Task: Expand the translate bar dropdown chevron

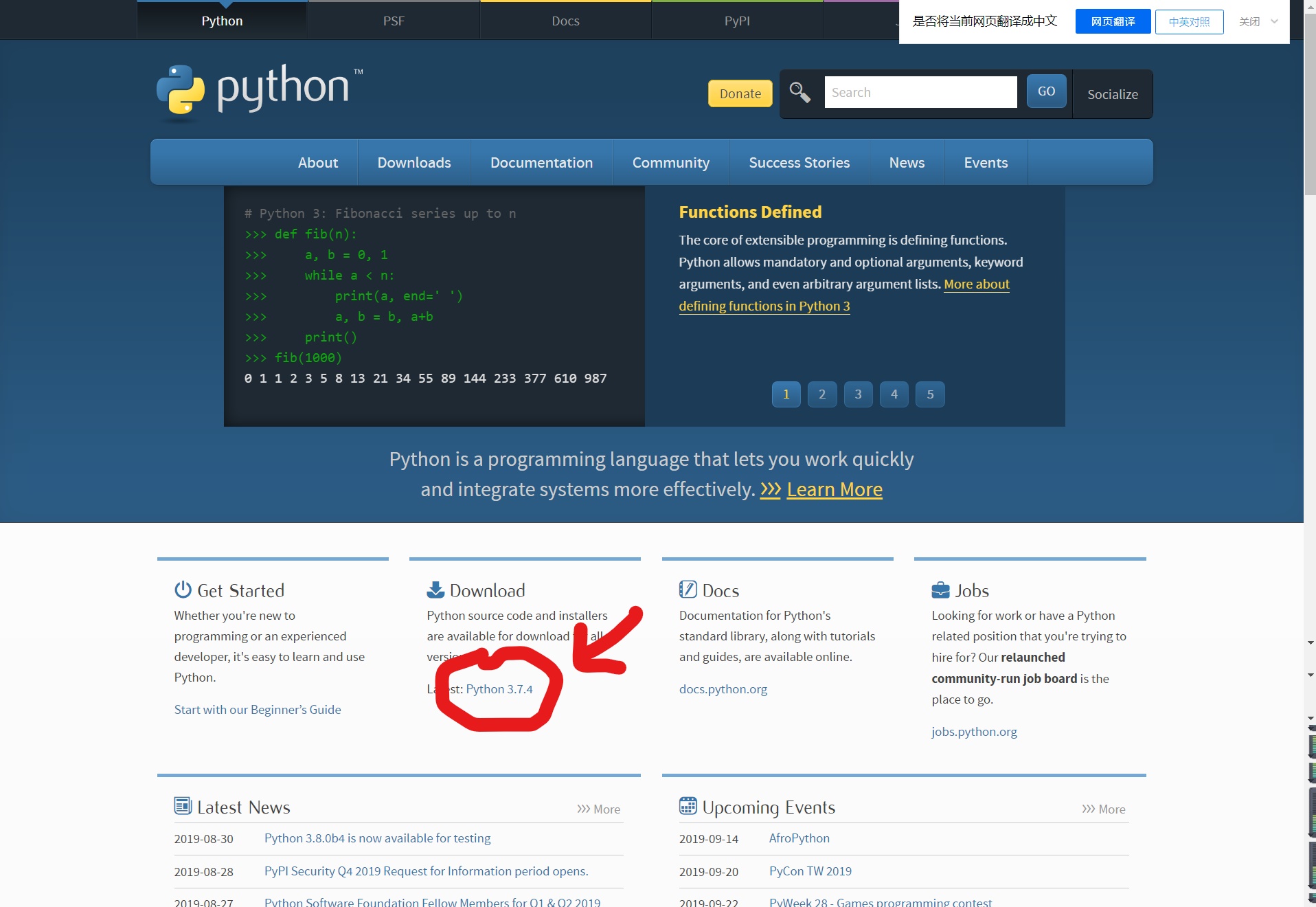Action: pos(1274,21)
